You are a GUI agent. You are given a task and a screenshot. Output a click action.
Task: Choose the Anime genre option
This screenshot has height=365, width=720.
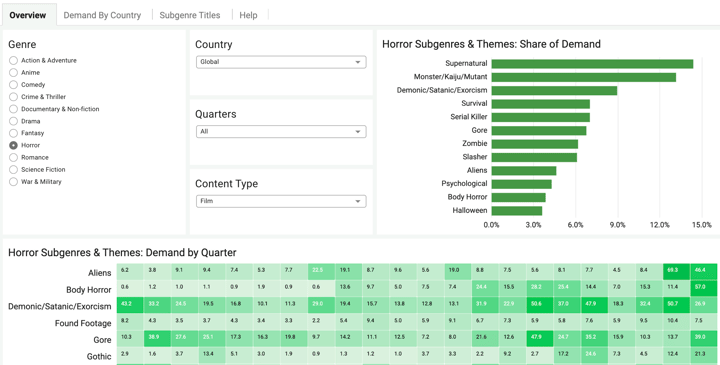[x=13, y=73]
